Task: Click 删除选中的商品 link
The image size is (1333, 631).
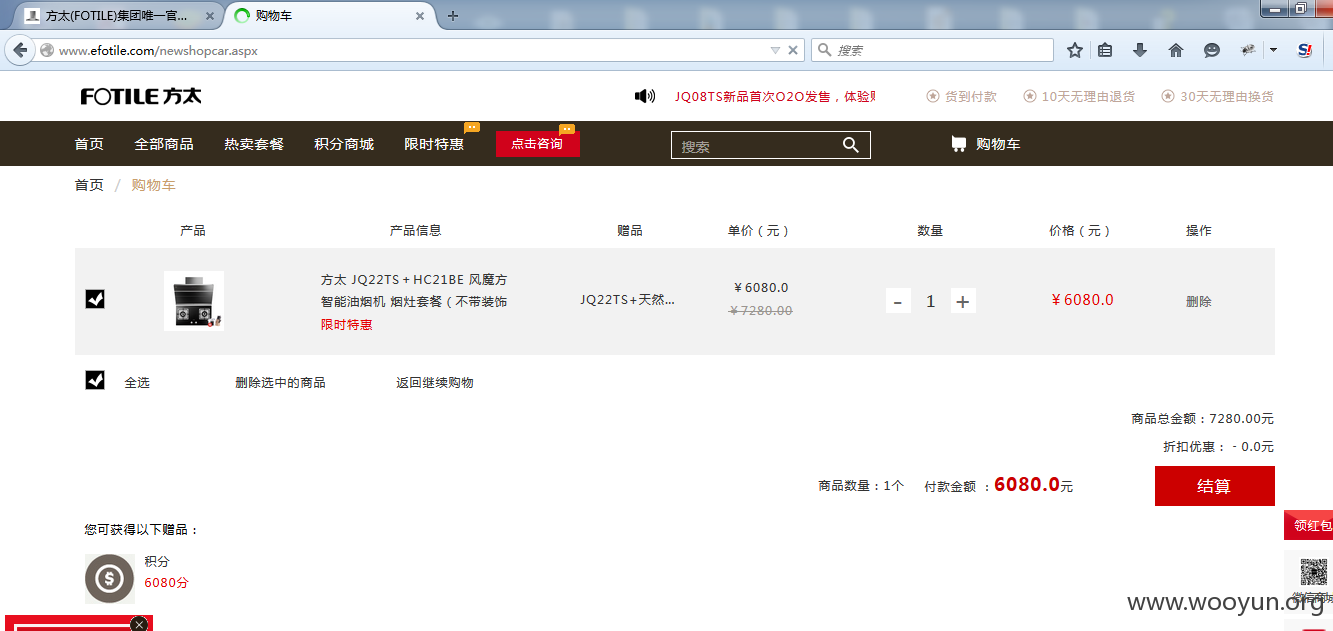Action: click(280, 382)
